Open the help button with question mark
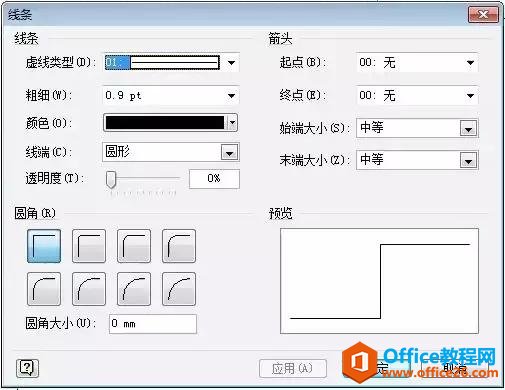This screenshot has height=390, width=505. [27, 368]
